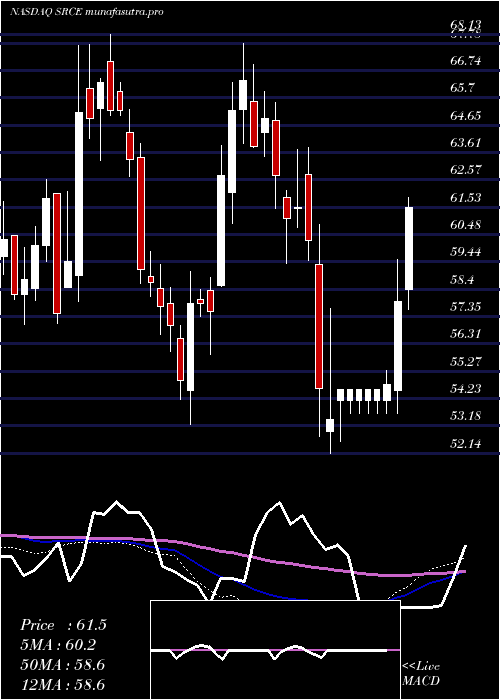Click the 53.18 price axis label
This screenshot has width=500, height=700.
pyautogui.click(x=466, y=416)
